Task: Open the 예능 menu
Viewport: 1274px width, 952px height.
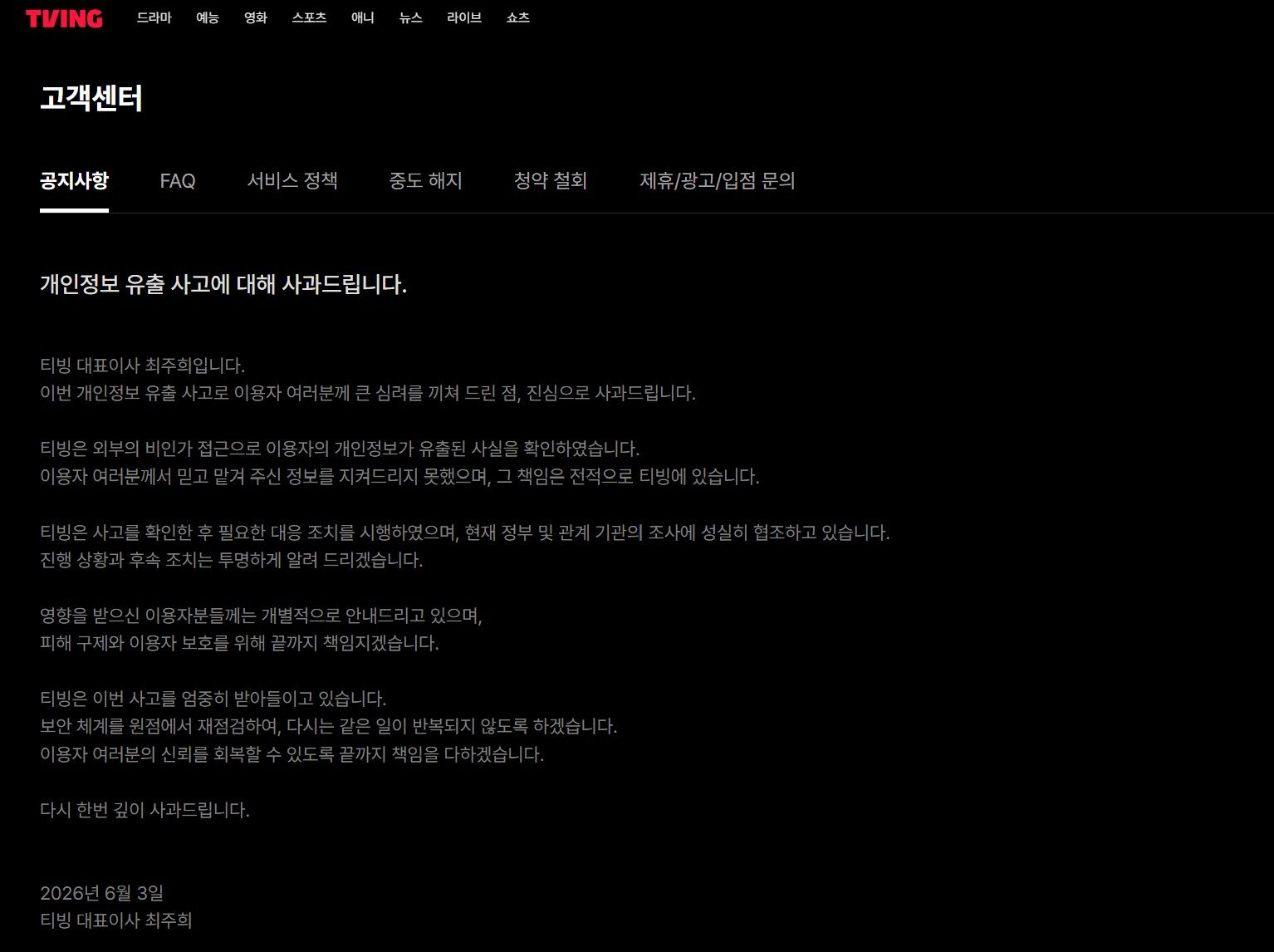Action: tap(208, 17)
